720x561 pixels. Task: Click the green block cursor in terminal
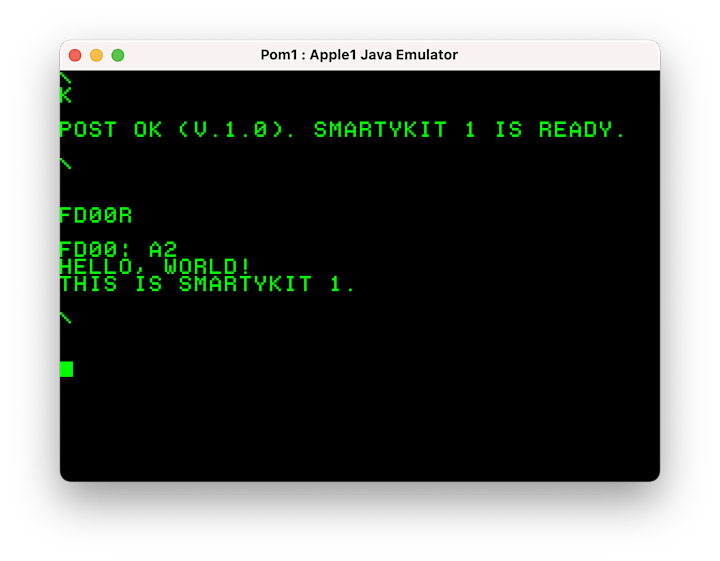[67, 369]
